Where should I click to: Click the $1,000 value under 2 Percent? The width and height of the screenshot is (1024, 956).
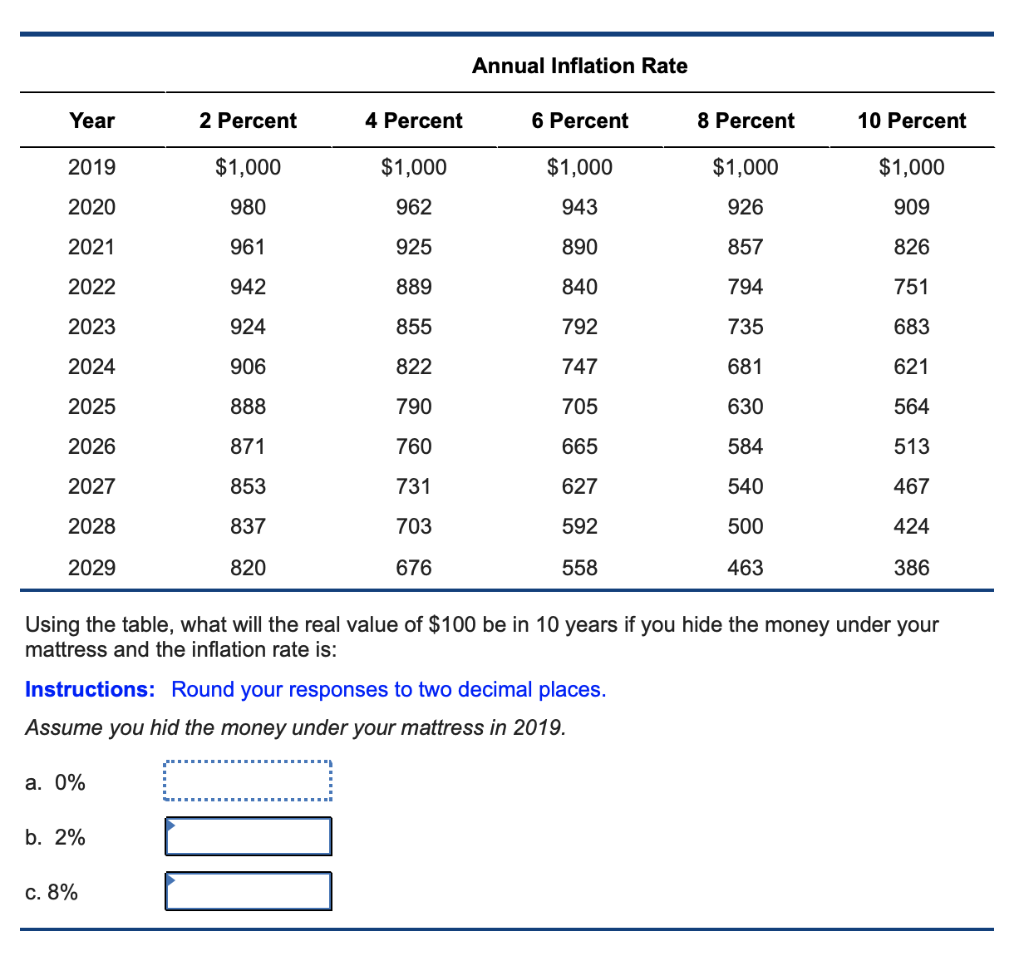click(x=247, y=167)
